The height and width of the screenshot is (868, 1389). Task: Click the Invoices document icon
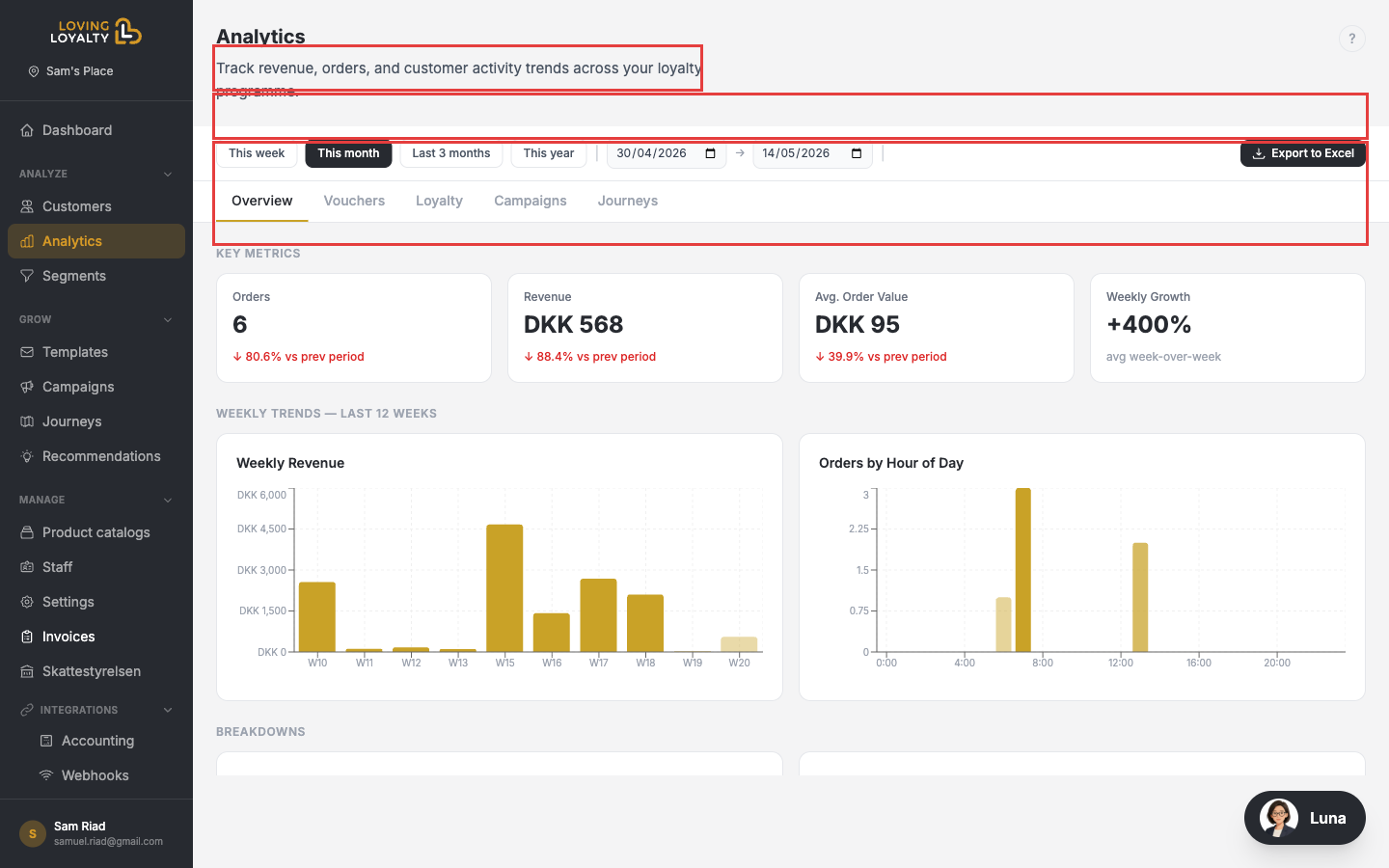tap(27, 637)
